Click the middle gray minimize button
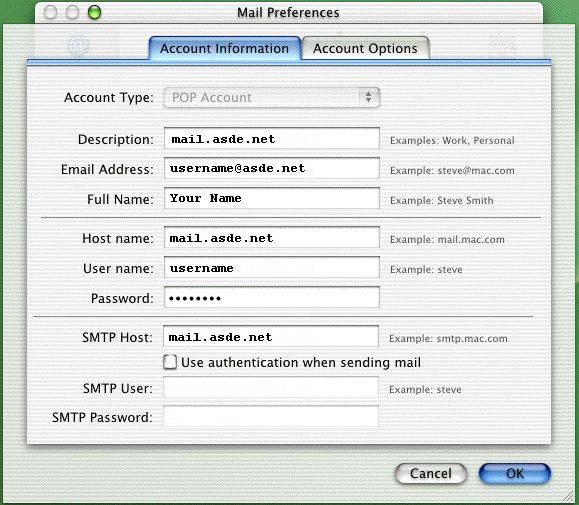The height and width of the screenshot is (505, 579). (72, 12)
